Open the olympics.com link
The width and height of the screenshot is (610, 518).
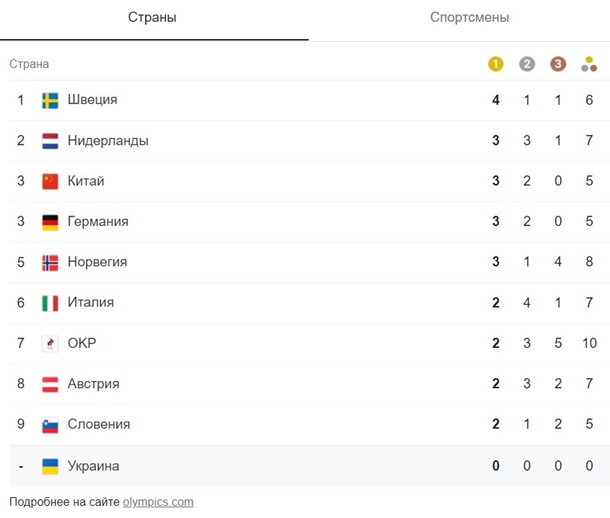[x=158, y=502]
